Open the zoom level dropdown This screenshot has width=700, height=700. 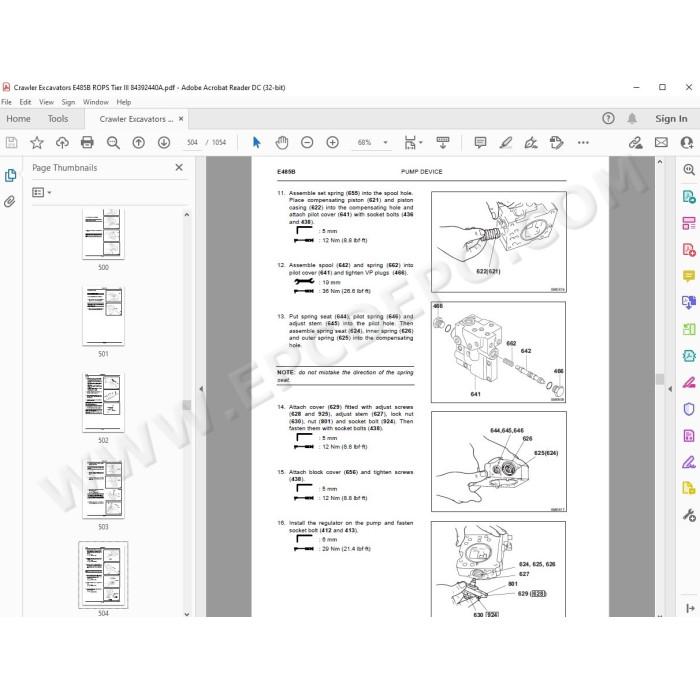[386, 142]
